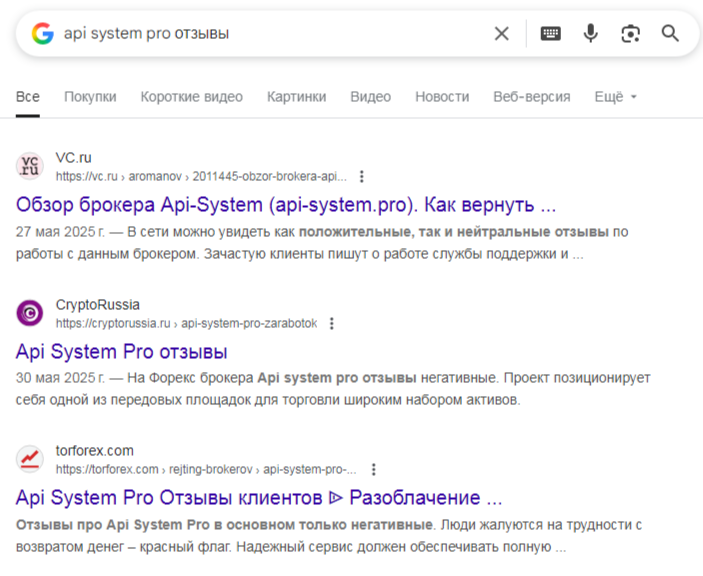
Task: Open search by image camera icon
Action: pyautogui.click(x=630, y=34)
